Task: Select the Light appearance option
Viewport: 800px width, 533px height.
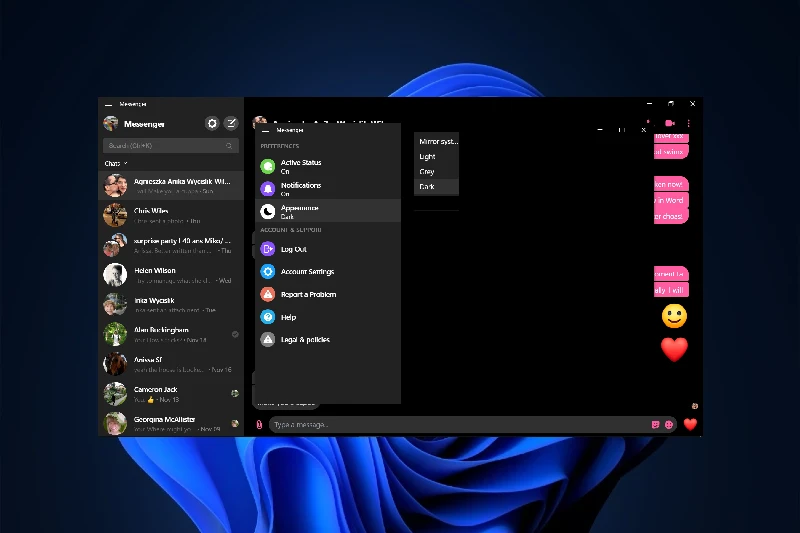Action: click(x=428, y=157)
